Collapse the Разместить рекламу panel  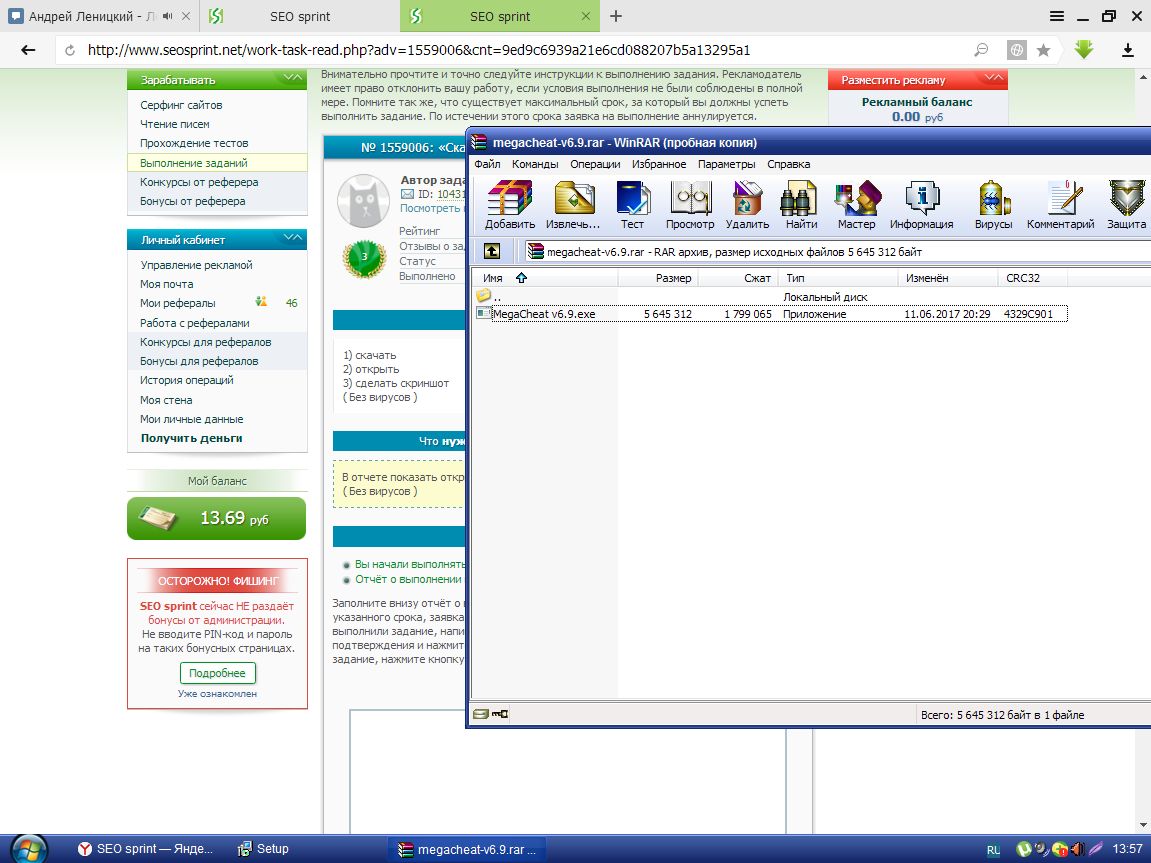993,78
